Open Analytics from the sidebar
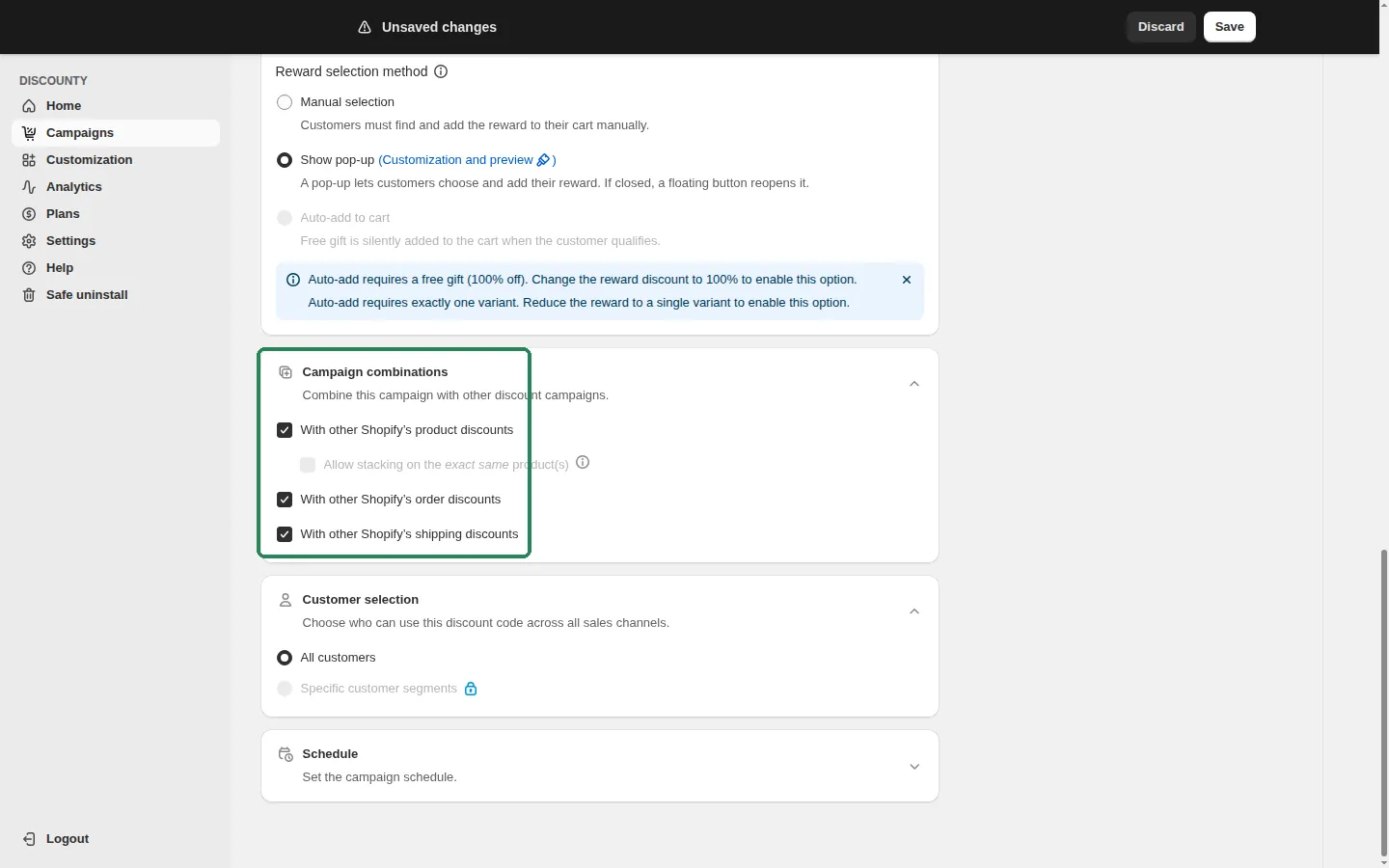 pyautogui.click(x=116, y=187)
